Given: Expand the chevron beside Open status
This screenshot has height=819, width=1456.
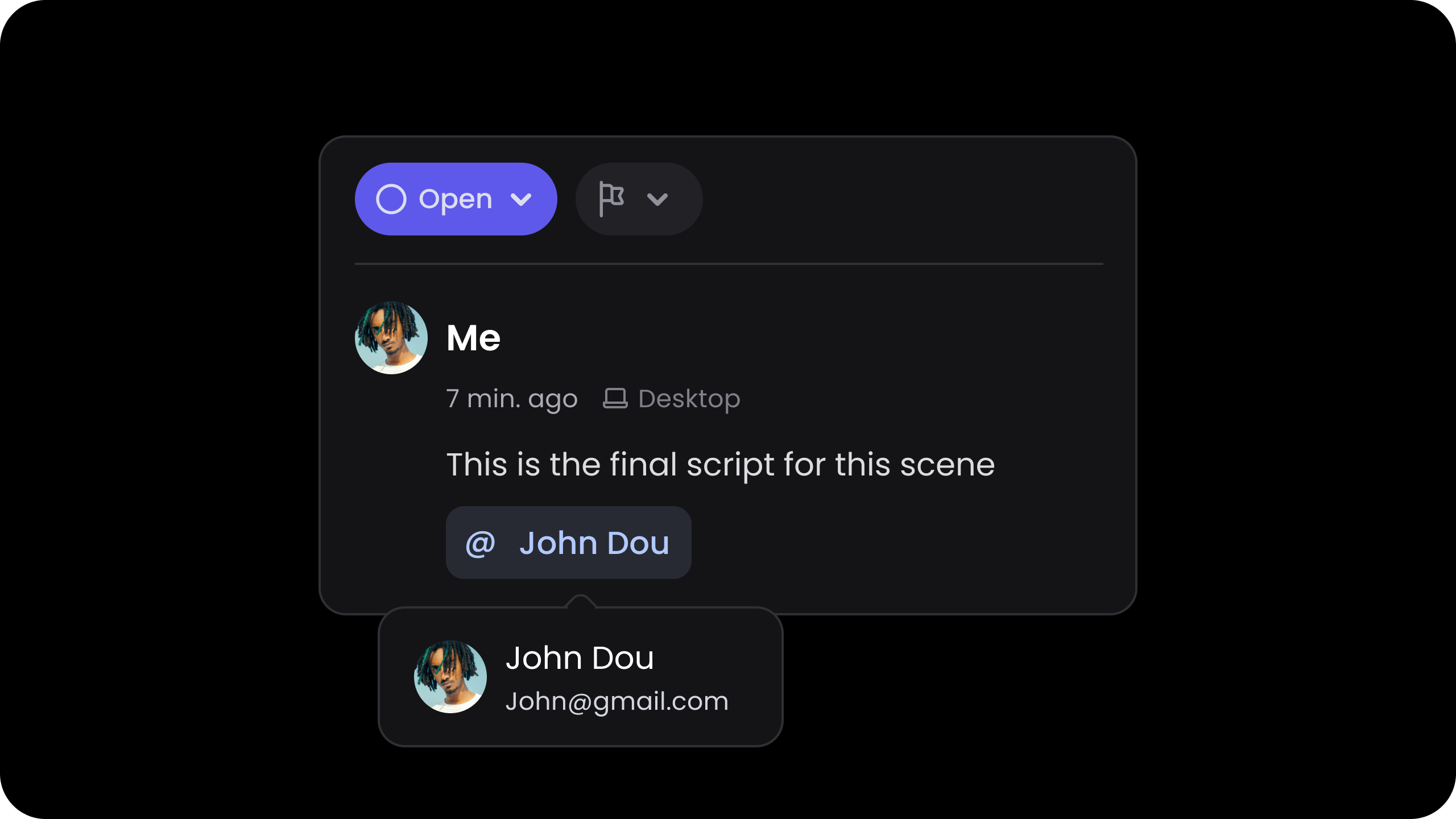Looking at the screenshot, I should coord(521,199).
